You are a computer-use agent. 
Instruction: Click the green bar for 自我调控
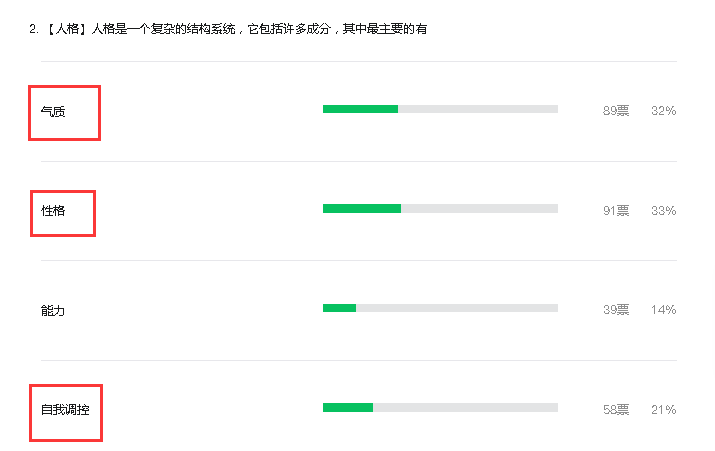tap(348, 407)
